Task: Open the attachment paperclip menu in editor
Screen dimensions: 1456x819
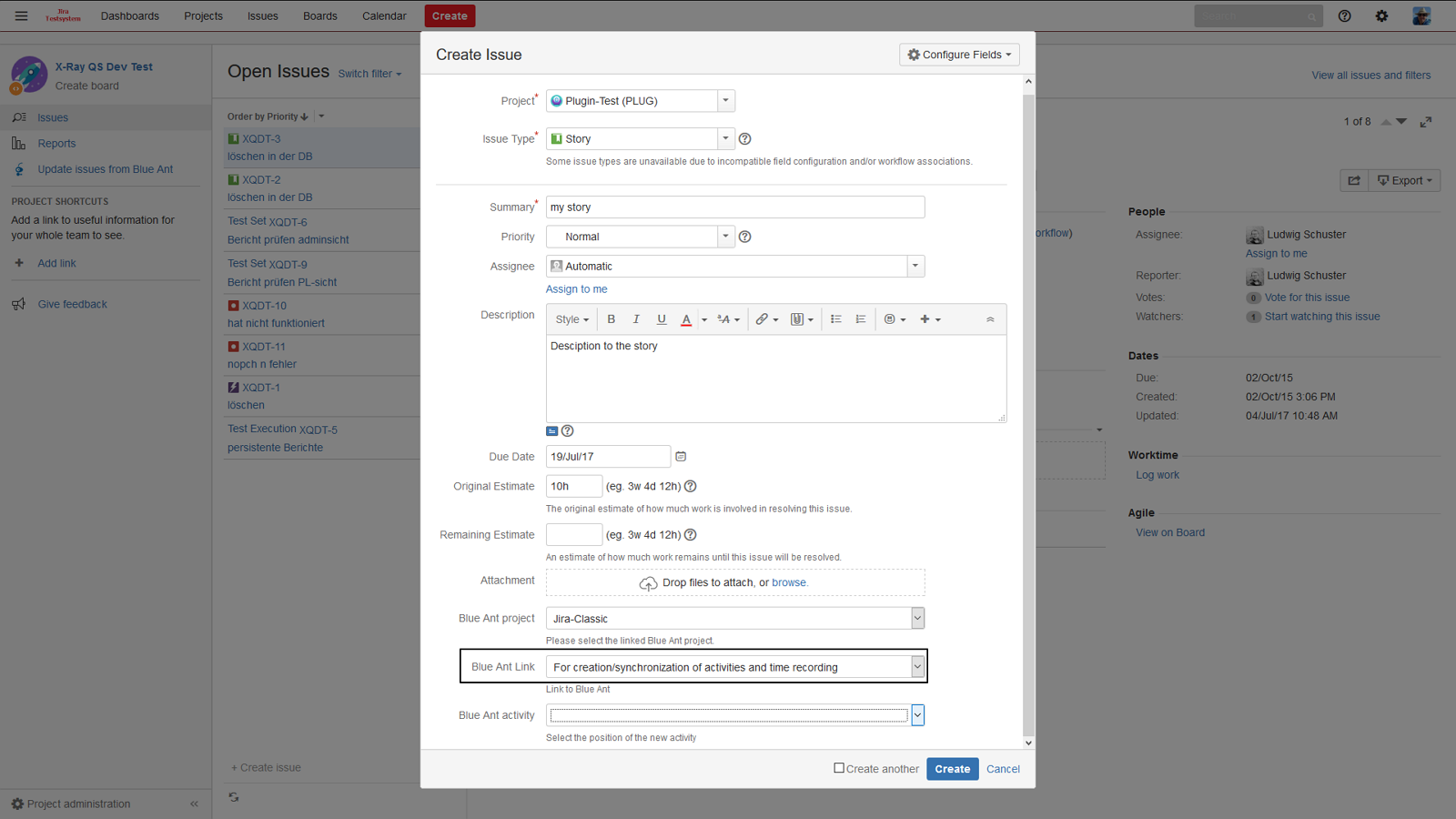Action: (x=802, y=319)
